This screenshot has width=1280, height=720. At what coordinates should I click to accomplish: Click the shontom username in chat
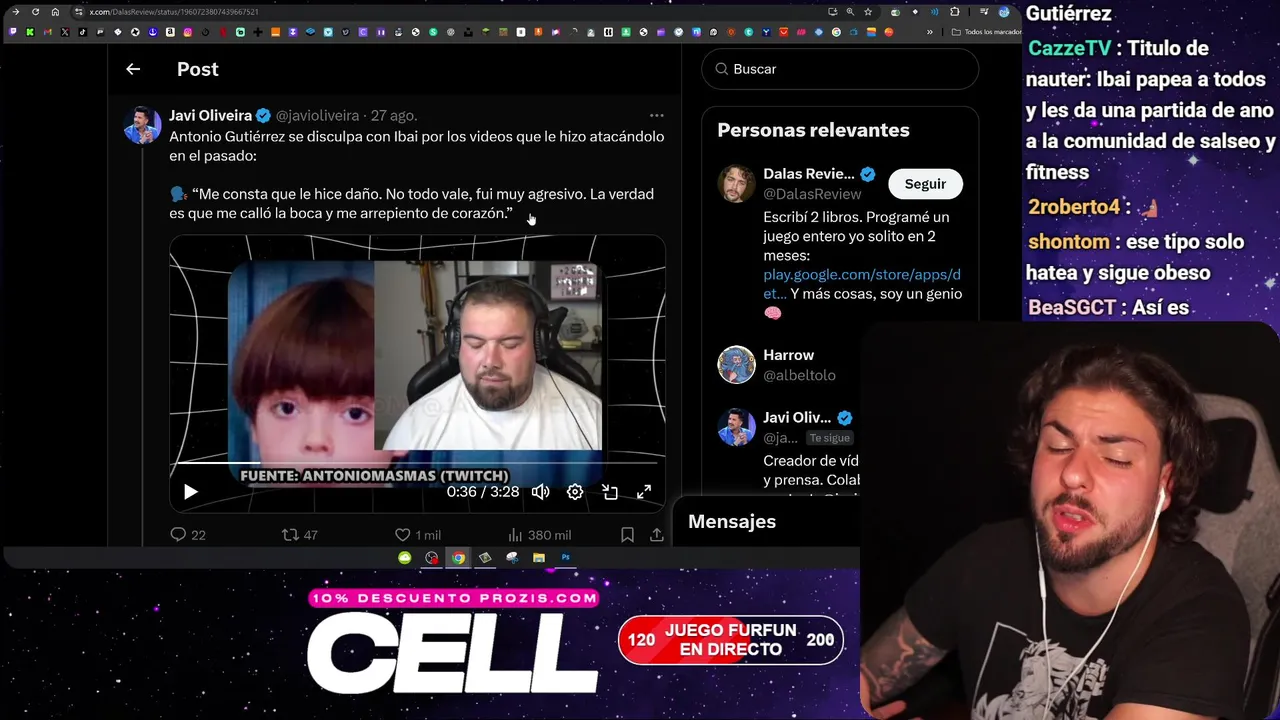1068,242
